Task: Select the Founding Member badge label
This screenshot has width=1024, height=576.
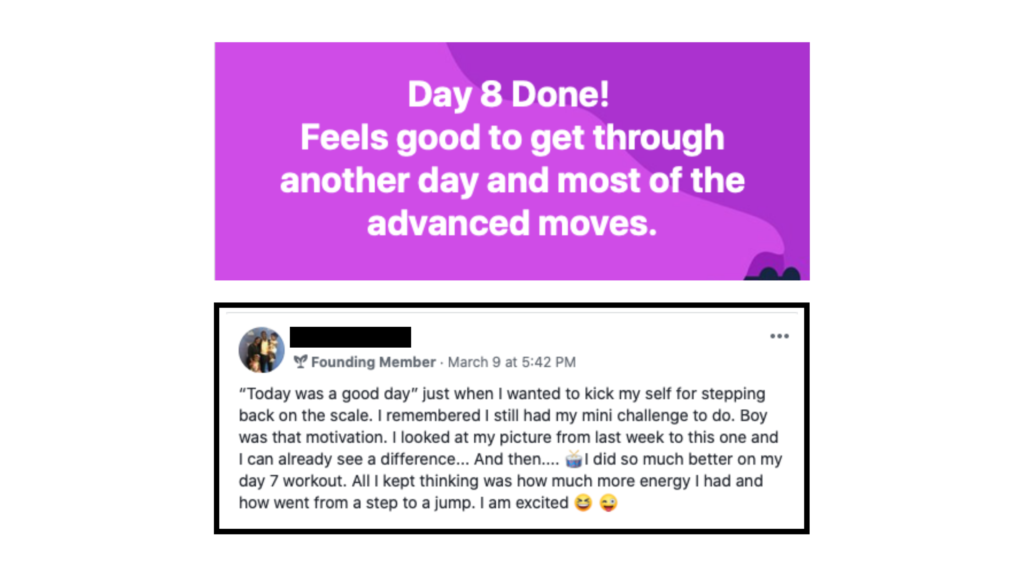Action: pyautogui.click(x=373, y=362)
